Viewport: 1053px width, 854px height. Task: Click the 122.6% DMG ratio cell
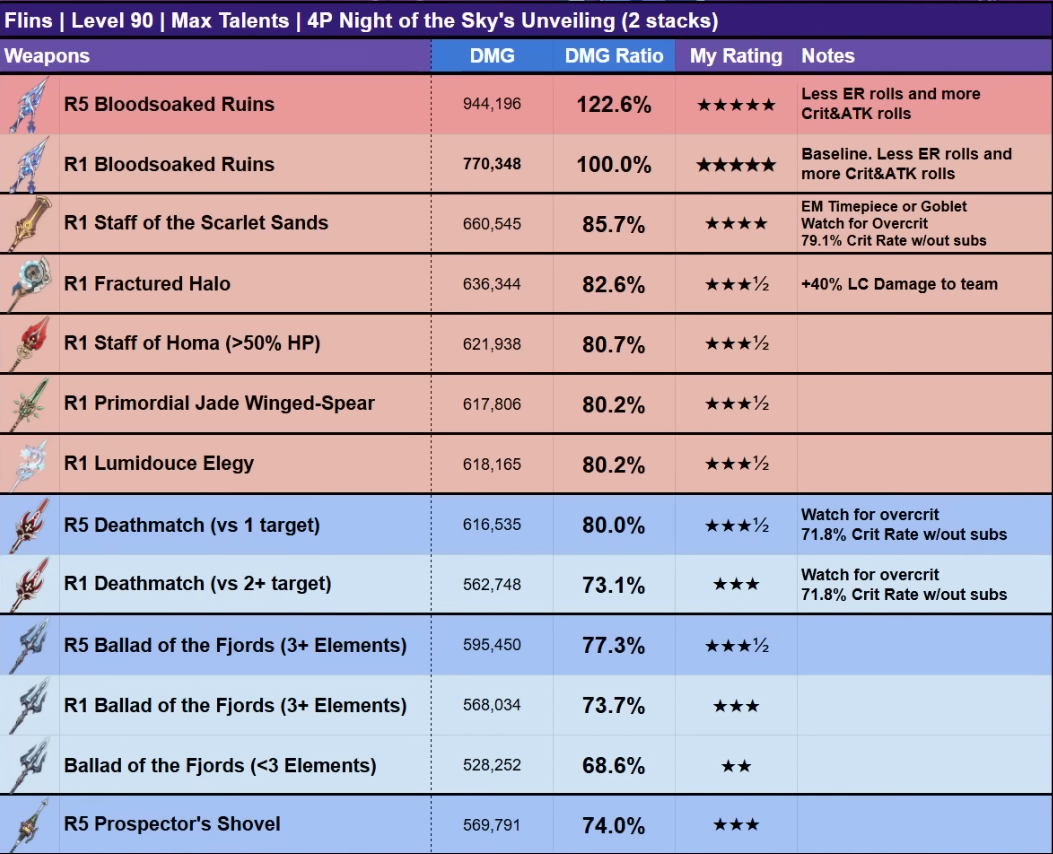614,105
